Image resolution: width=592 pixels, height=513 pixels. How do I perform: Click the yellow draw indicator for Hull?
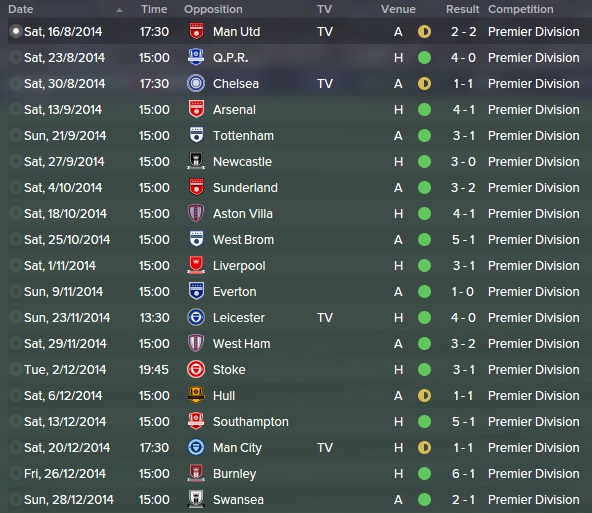point(424,396)
